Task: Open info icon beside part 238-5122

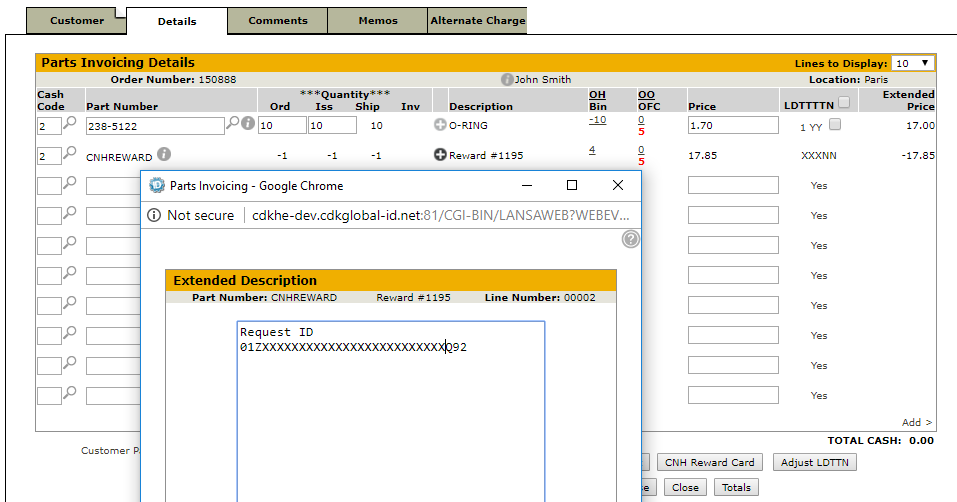Action: tap(248, 124)
